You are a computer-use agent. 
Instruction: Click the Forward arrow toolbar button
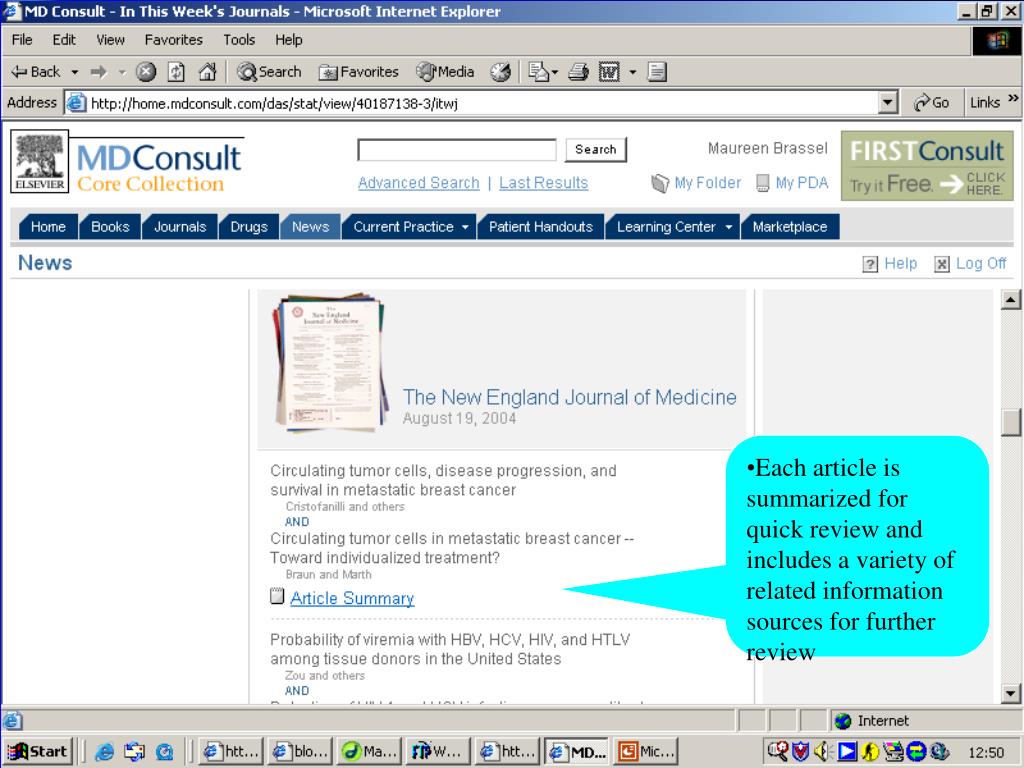(x=99, y=72)
